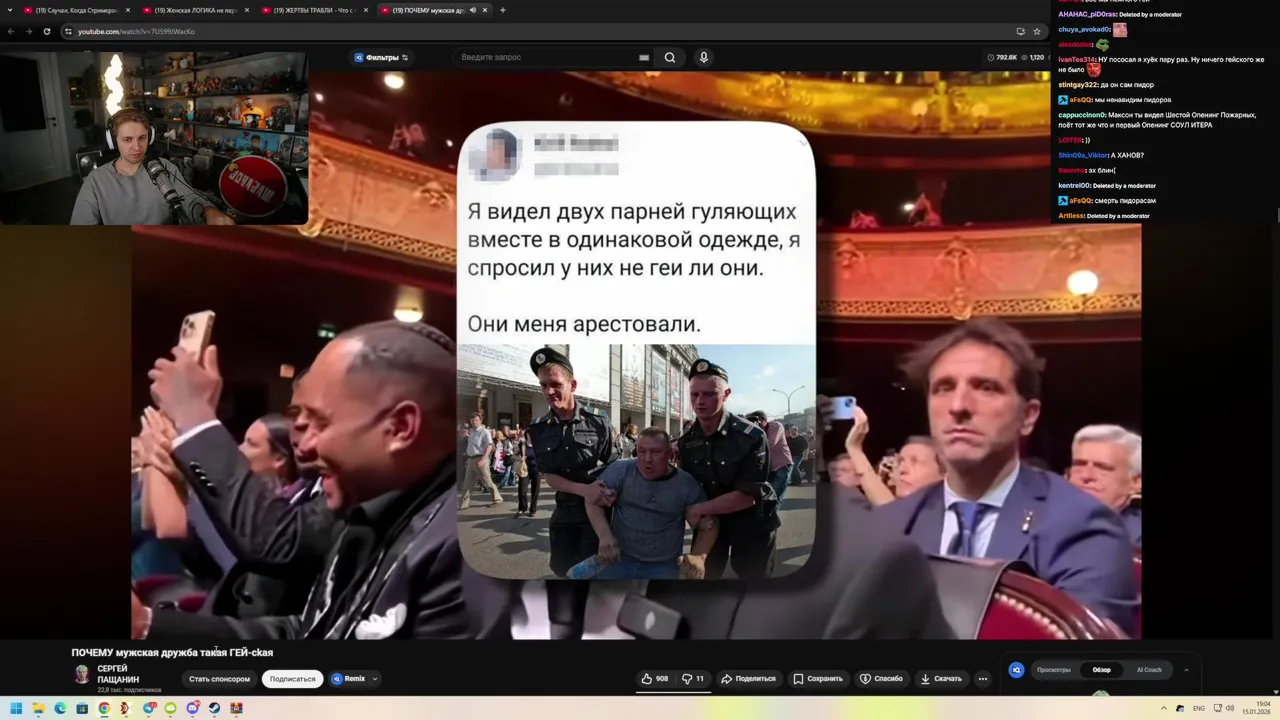Click Стать спонсором to join channel

click(x=220, y=679)
